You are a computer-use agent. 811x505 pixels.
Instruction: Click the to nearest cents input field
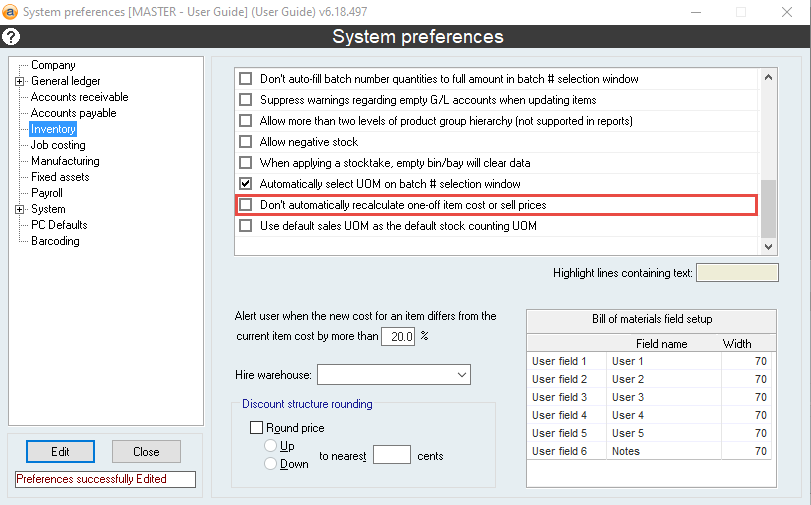pyautogui.click(x=392, y=455)
